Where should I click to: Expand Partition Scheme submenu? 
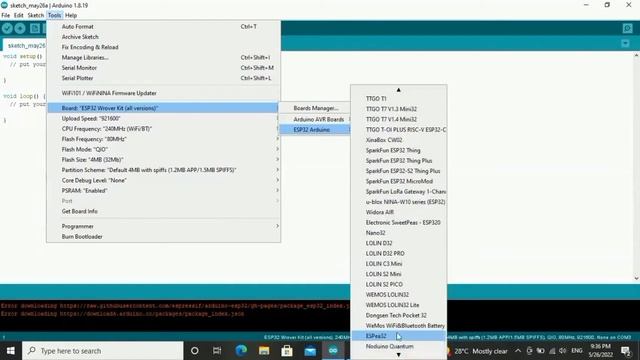(163, 170)
